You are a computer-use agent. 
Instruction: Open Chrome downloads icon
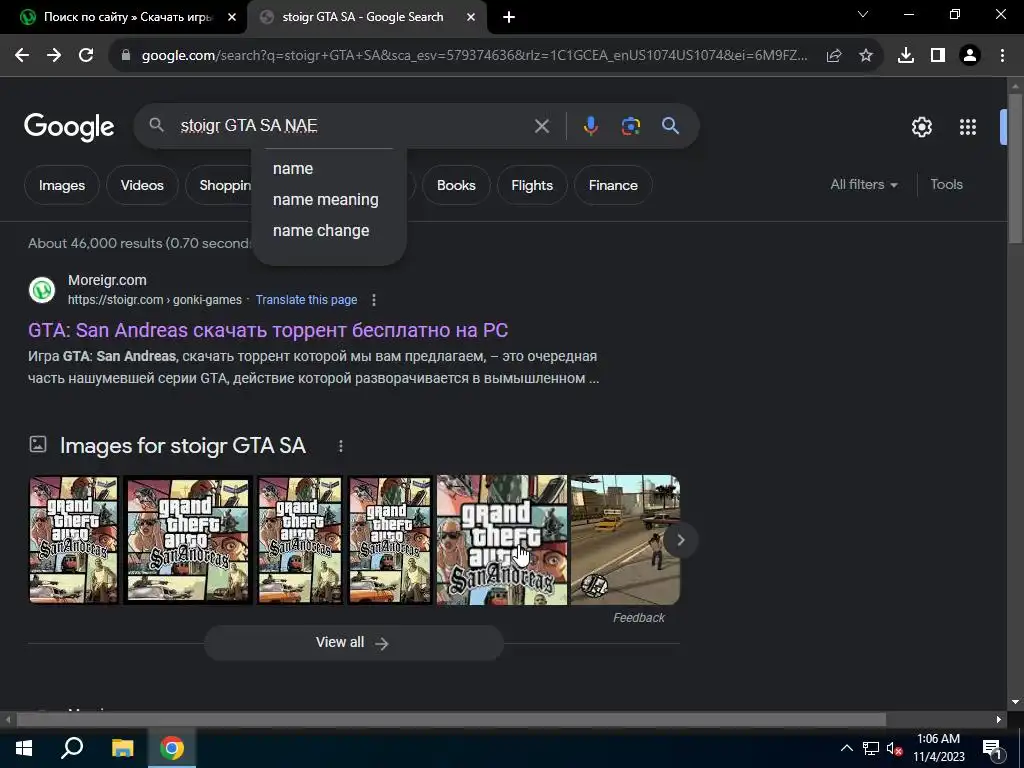[x=906, y=56]
